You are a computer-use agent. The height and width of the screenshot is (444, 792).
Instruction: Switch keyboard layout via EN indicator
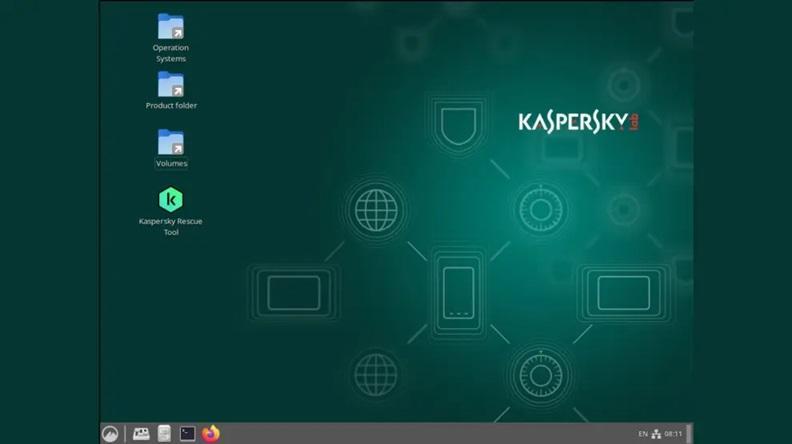click(642, 434)
